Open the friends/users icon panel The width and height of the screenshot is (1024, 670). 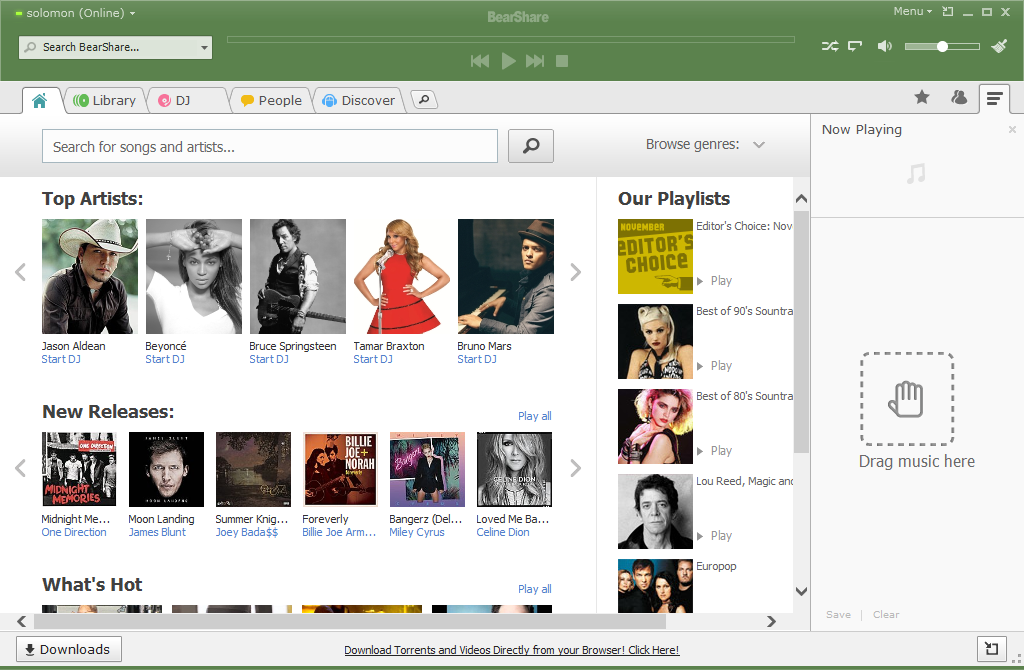(x=959, y=98)
